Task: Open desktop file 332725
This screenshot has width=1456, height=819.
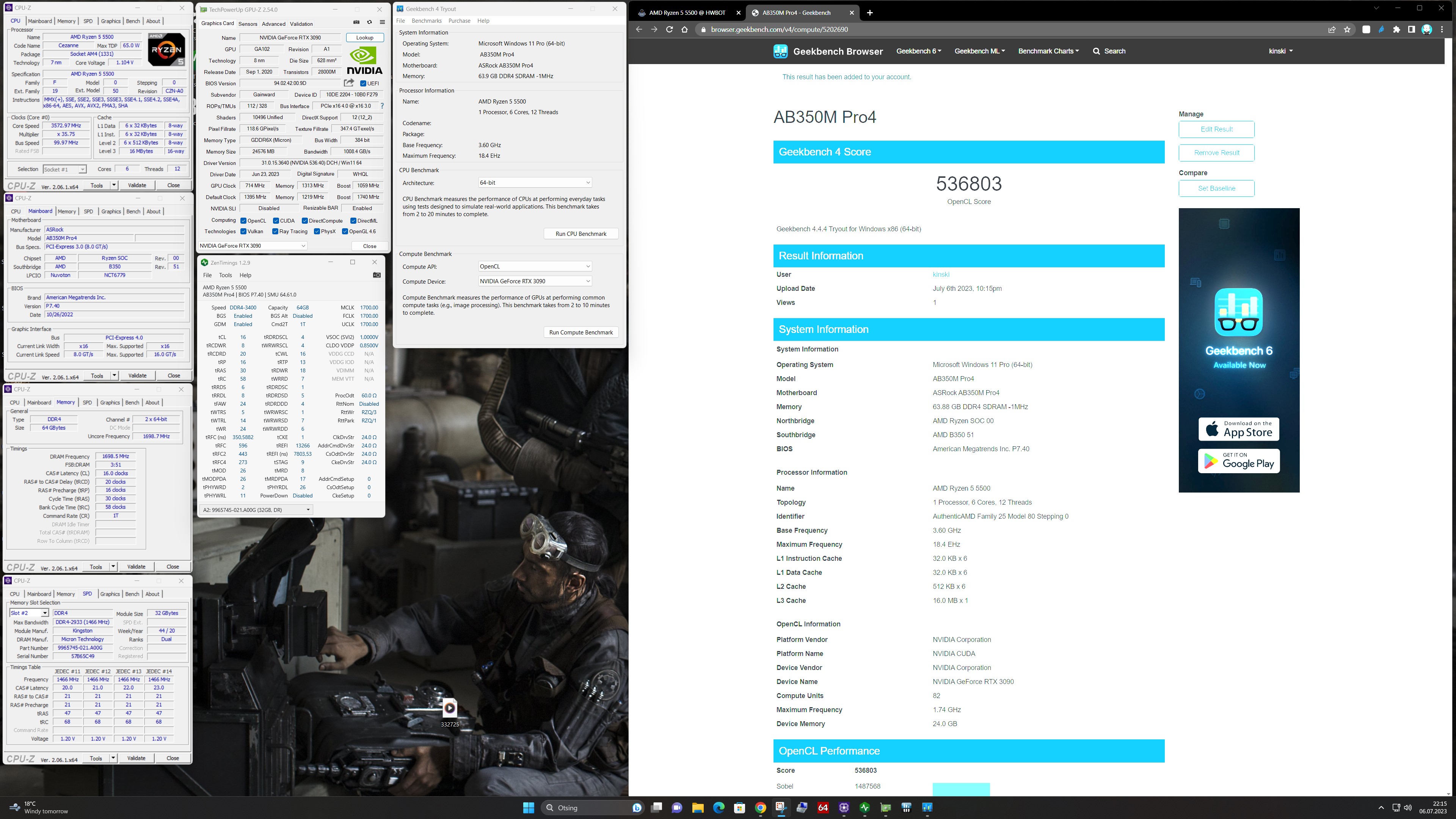Action: 449,712
